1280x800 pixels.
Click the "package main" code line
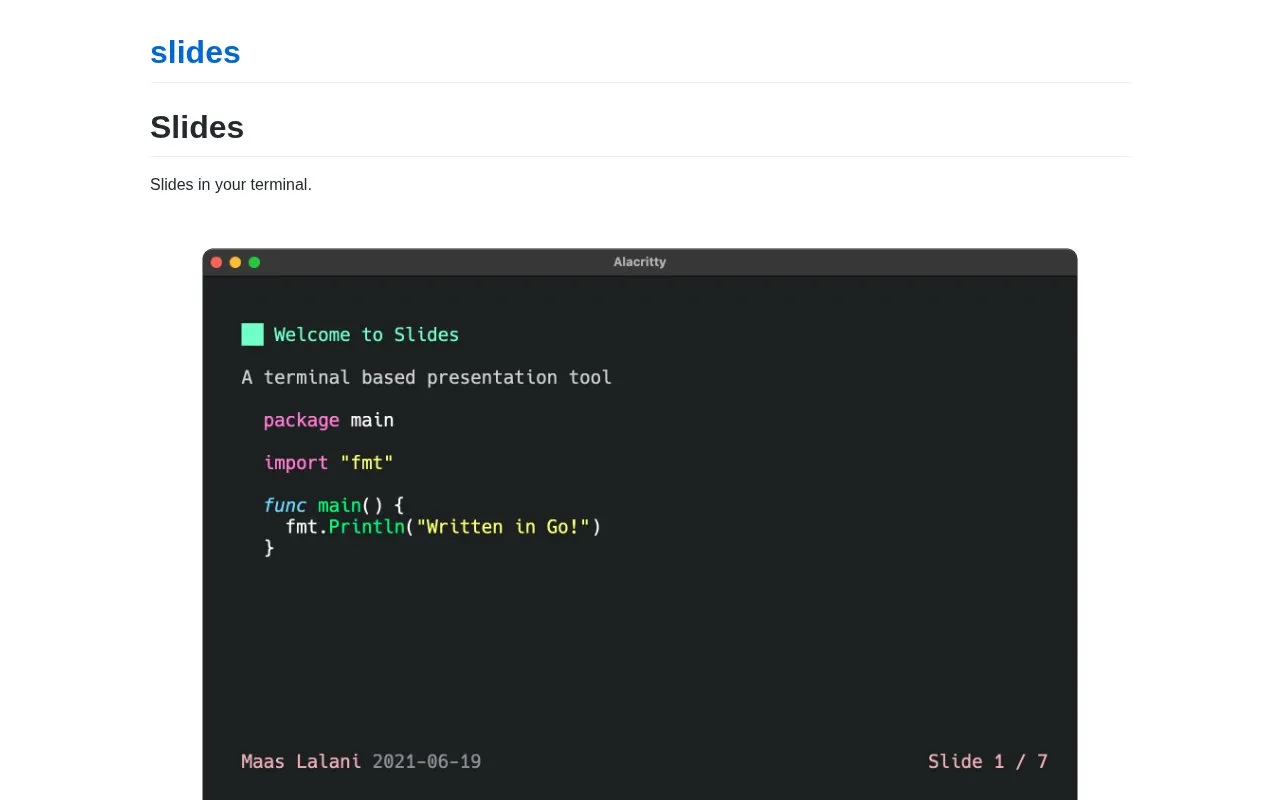point(329,420)
